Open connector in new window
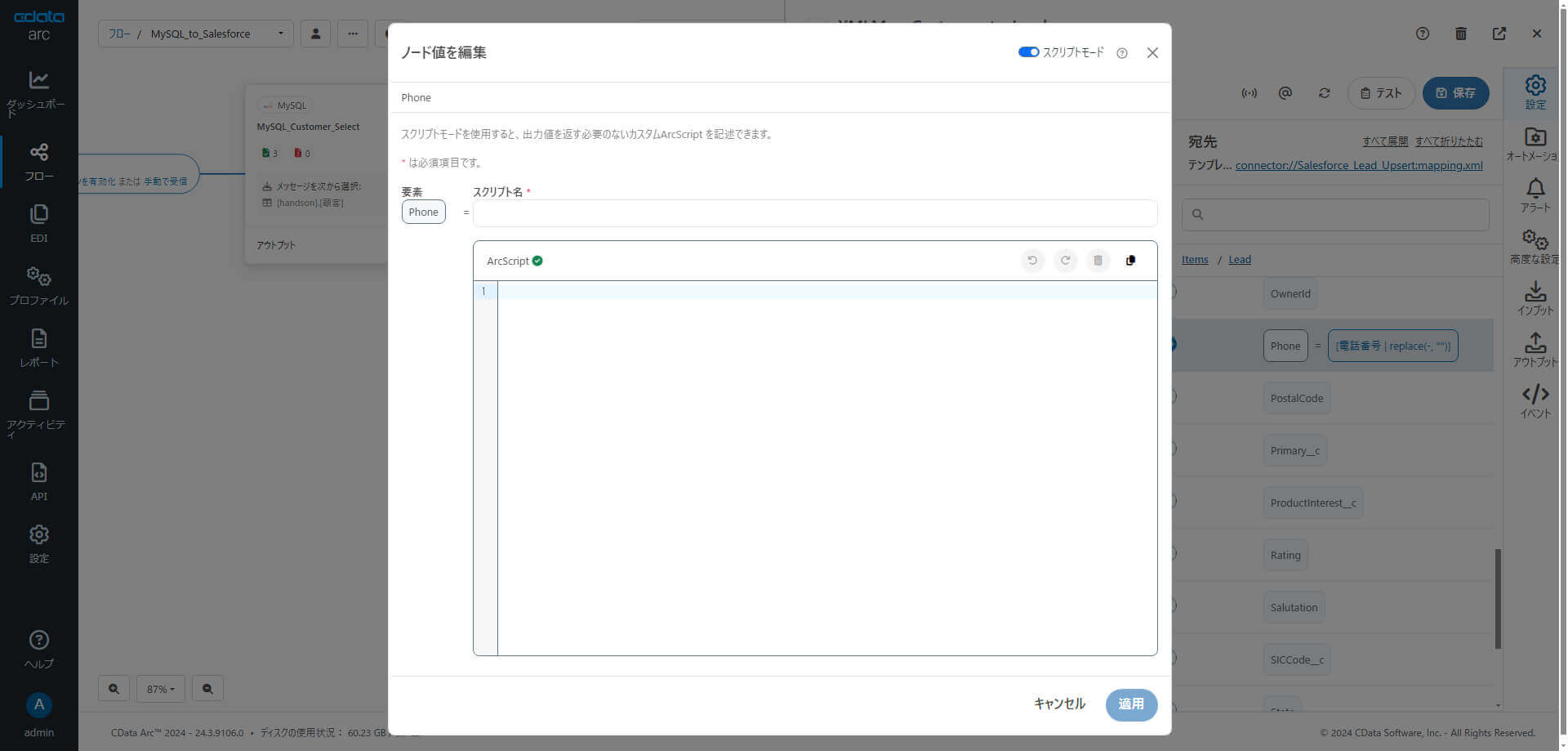Viewport: 1568px width, 751px height. (1499, 34)
